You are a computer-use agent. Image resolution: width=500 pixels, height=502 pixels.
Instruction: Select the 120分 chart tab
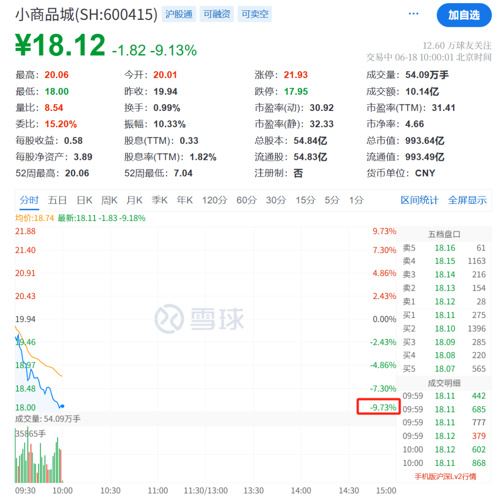pos(215,200)
